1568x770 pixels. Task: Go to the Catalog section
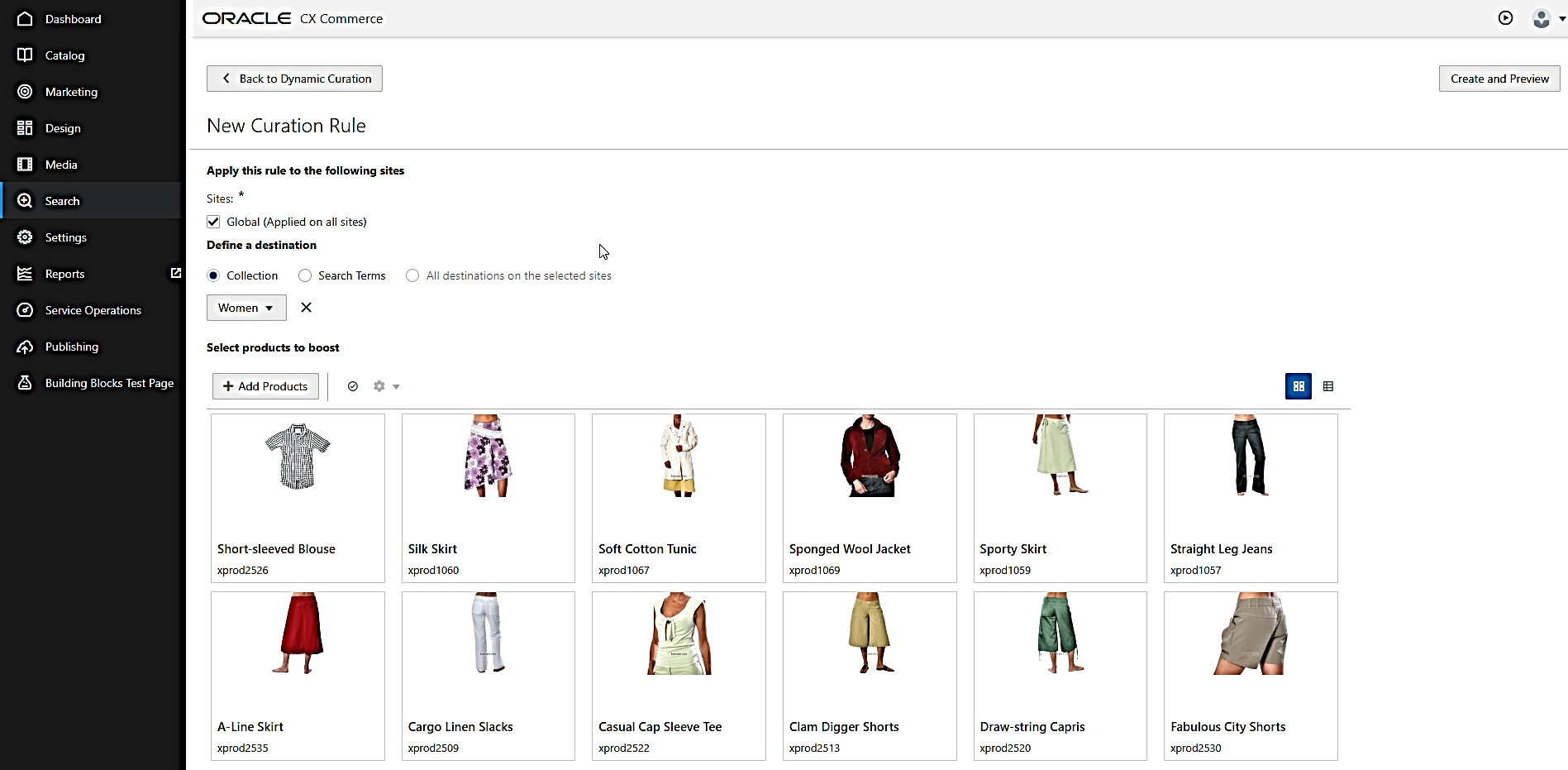tap(65, 55)
